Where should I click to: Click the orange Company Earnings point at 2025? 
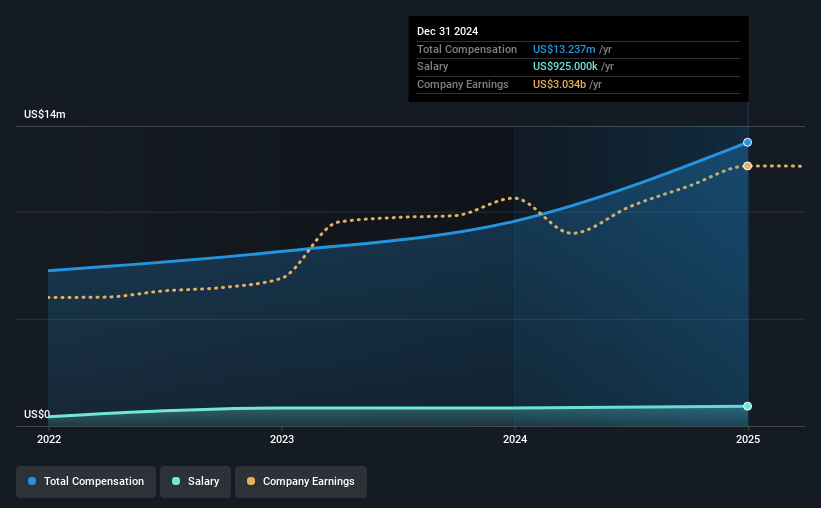click(x=748, y=166)
